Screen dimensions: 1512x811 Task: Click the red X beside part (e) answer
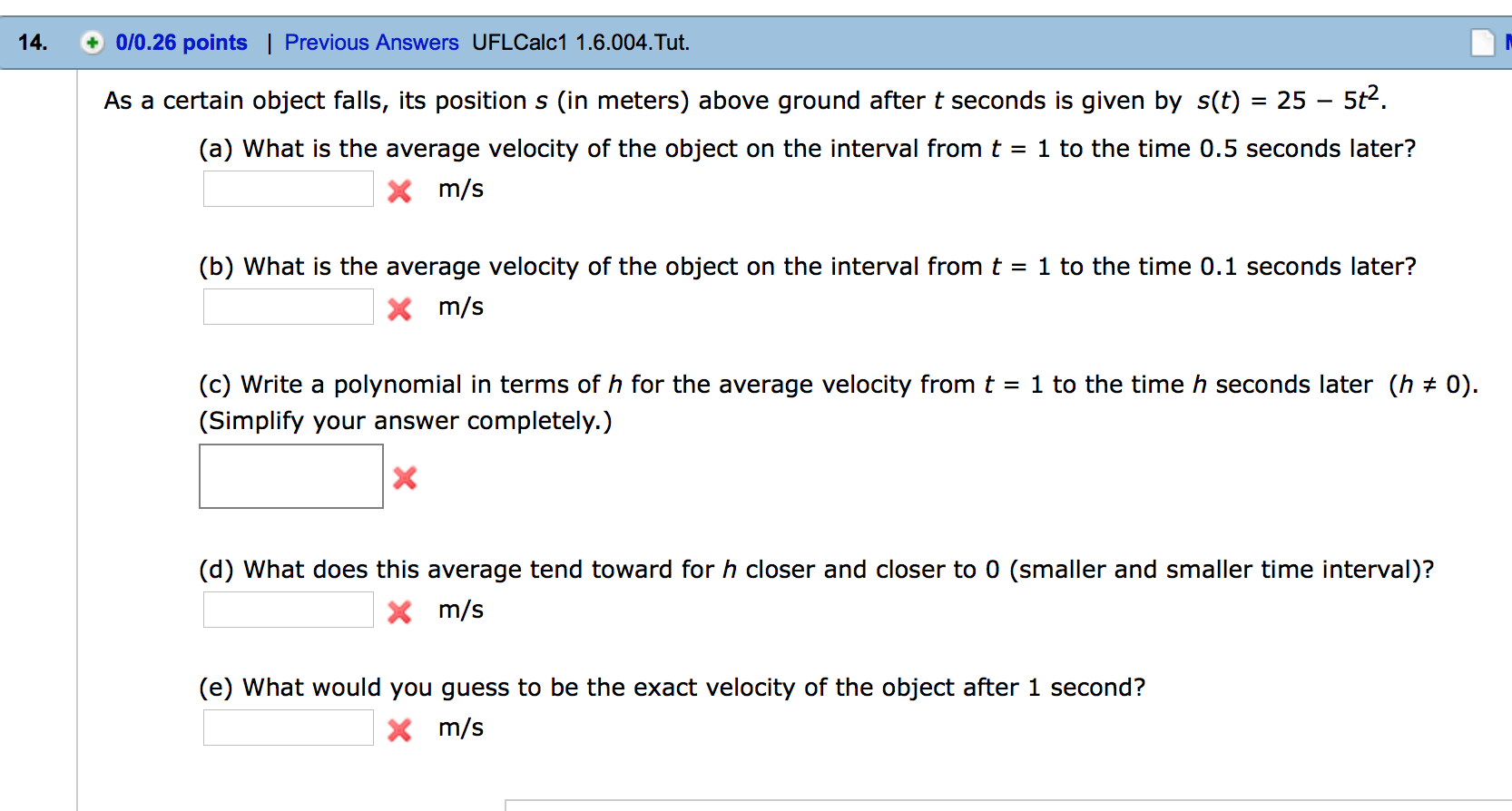coord(398,728)
